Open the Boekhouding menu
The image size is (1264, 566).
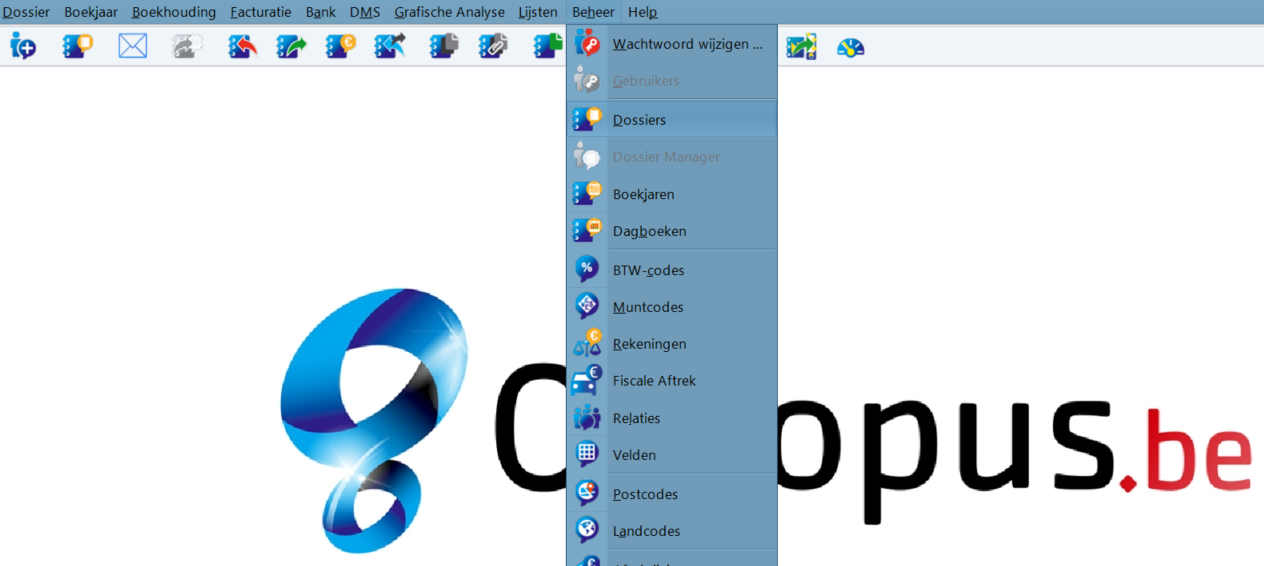(x=174, y=12)
